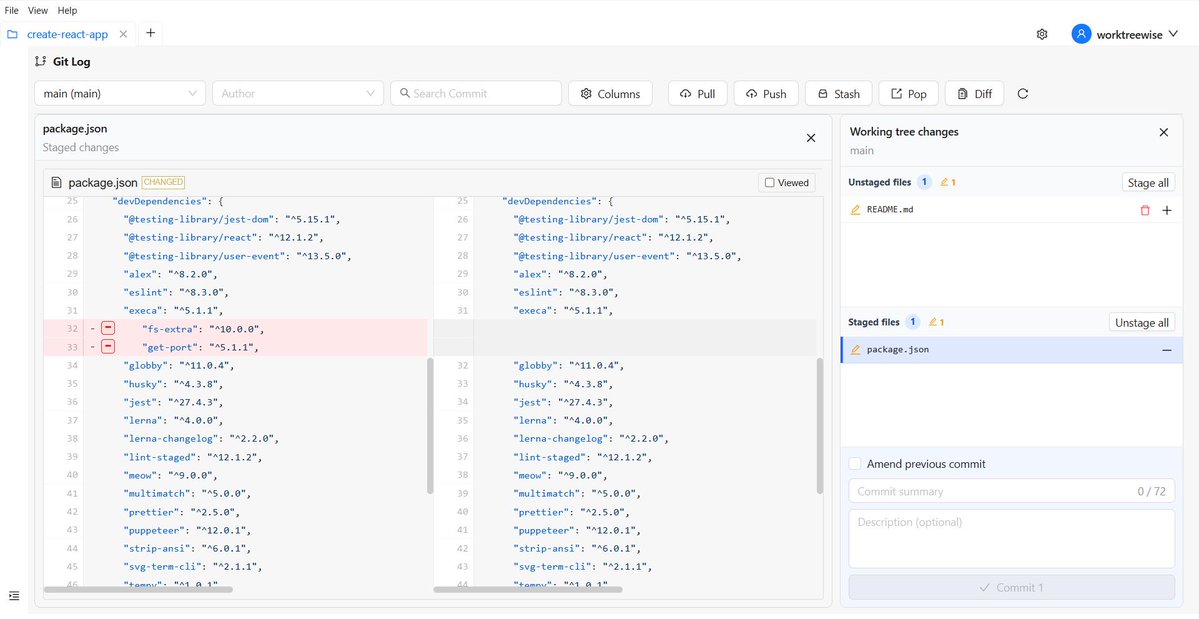1199x619 pixels.
Task: Open the Author filter dropdown
Action: pos(298,93)
